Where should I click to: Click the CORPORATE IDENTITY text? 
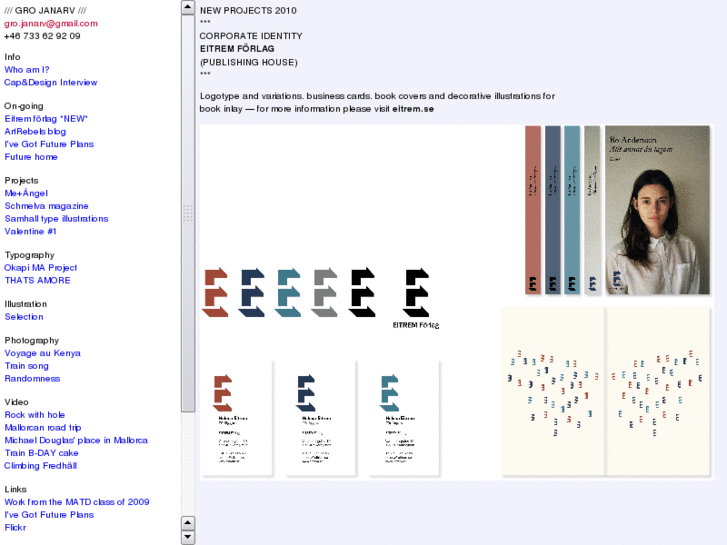(251, 36)
